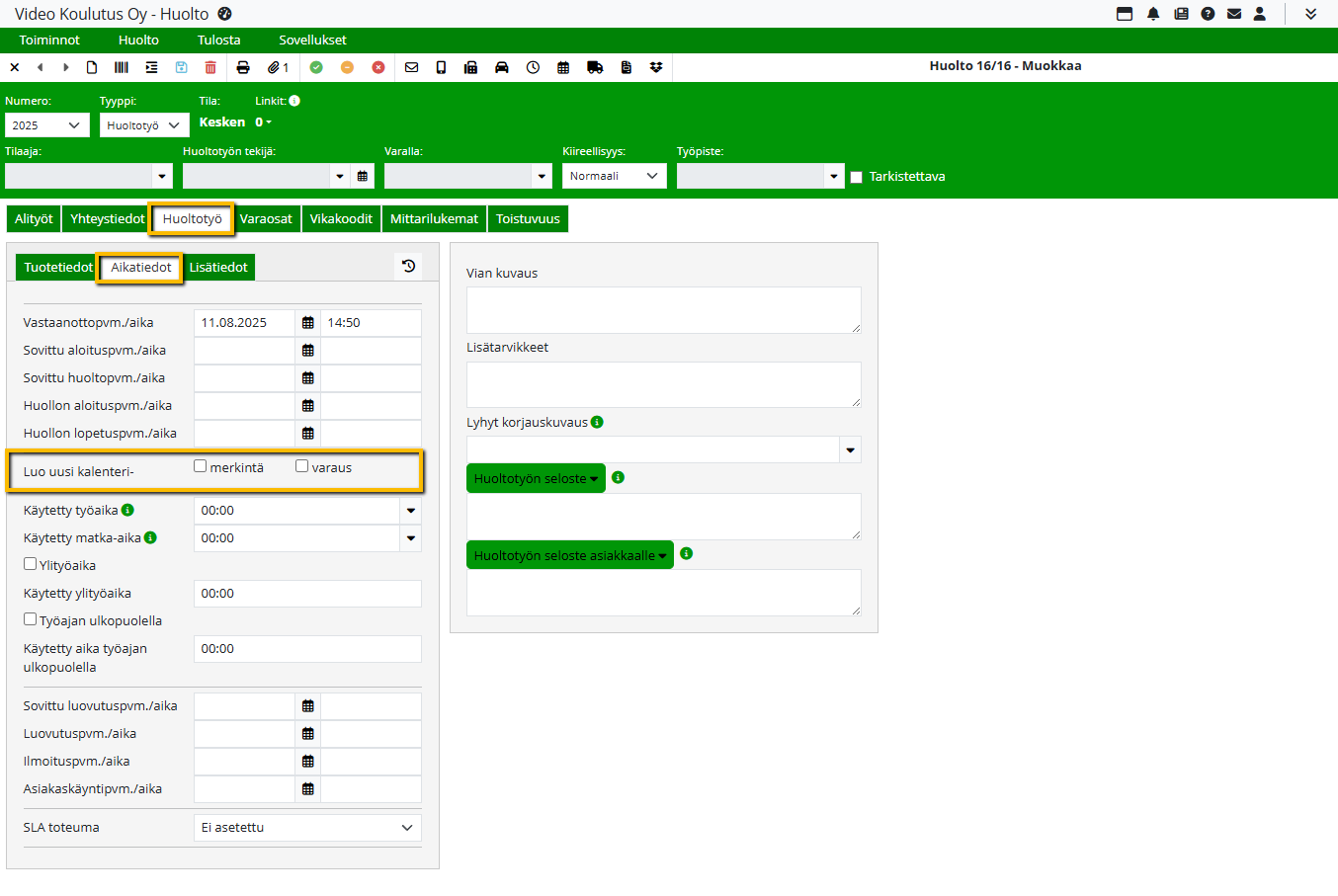Image resolution: width=1338 pixels, height=896 pixels.
Task: Open notifications with the bell icon
Action: tap(1153, 14)
